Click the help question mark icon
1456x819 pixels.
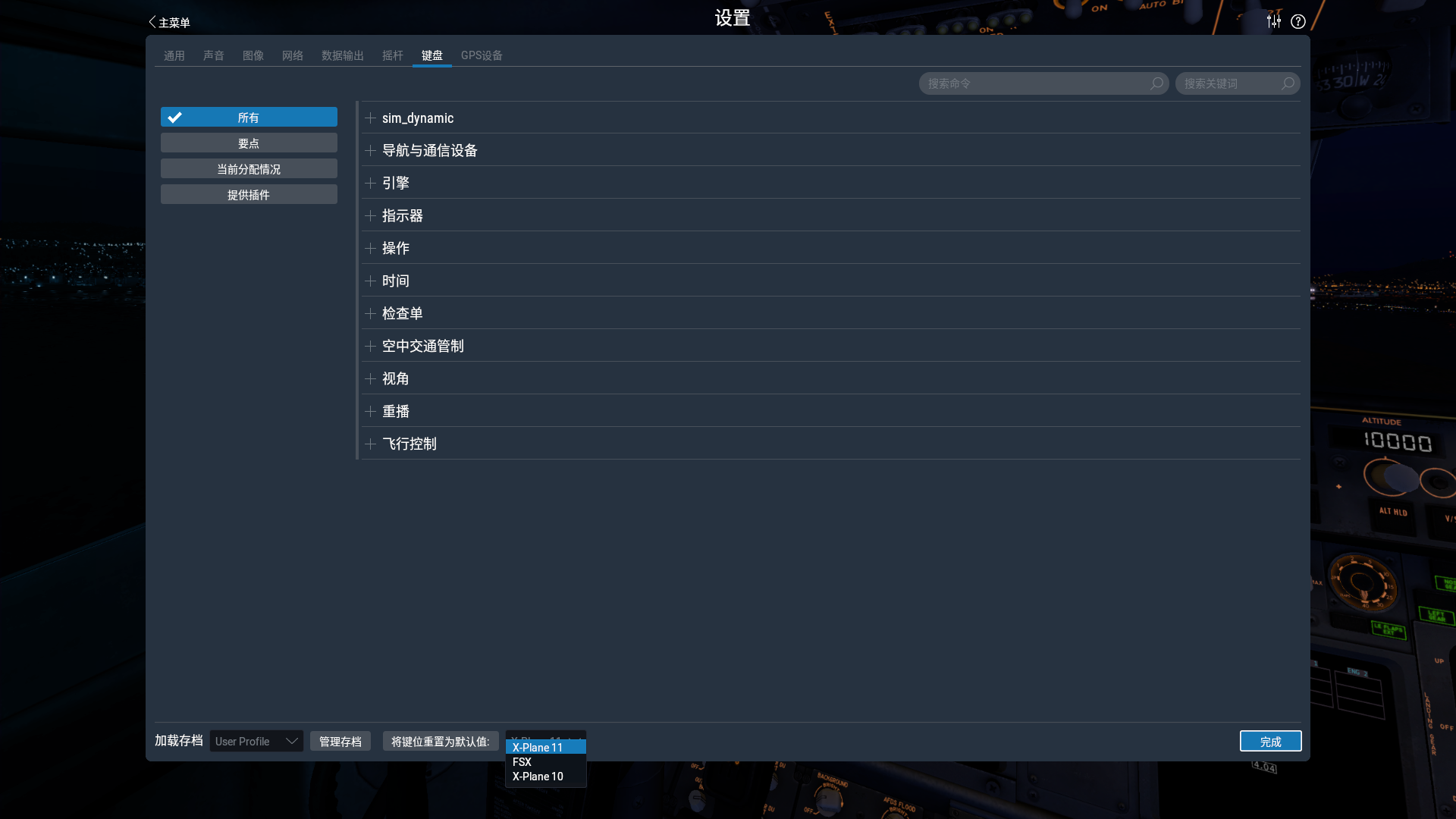[x=1298, y=21]
